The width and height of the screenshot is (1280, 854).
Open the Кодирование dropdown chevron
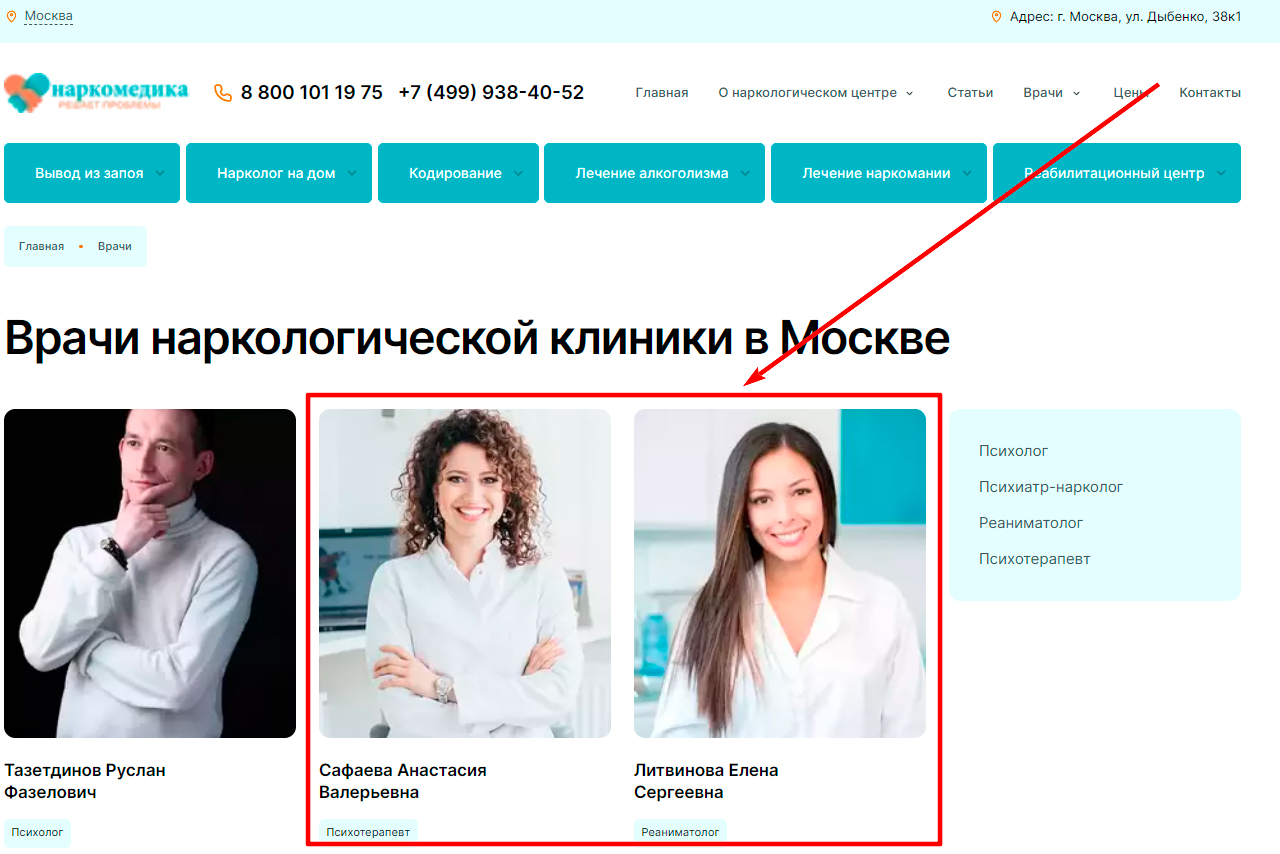point(518,173)
